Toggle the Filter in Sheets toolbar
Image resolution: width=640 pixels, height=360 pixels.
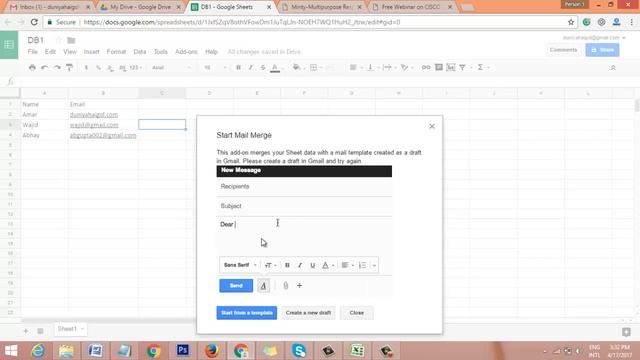coord(462,67)
